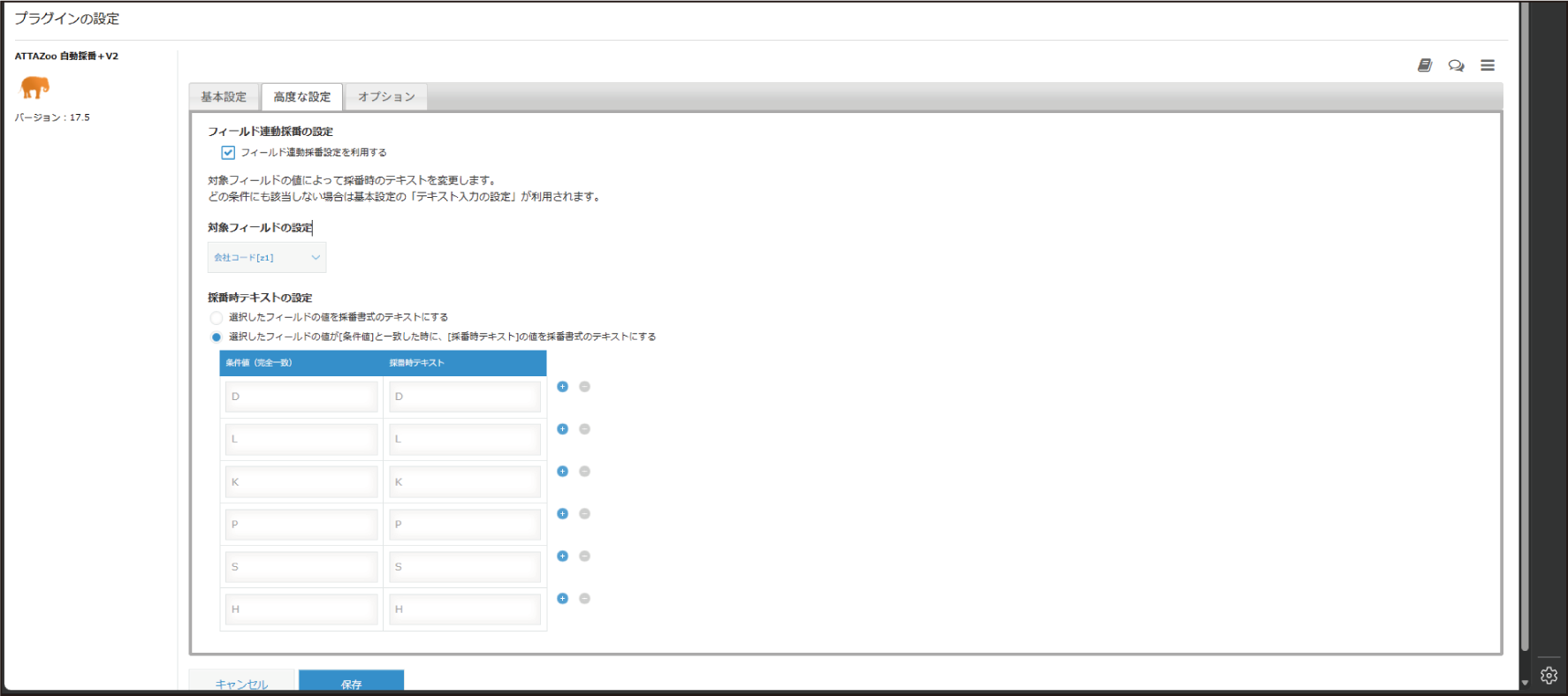The width and height of the screenshot is (1568, 696).
Task: Add a row after the L condition row
Action: (x=562, y=429)
